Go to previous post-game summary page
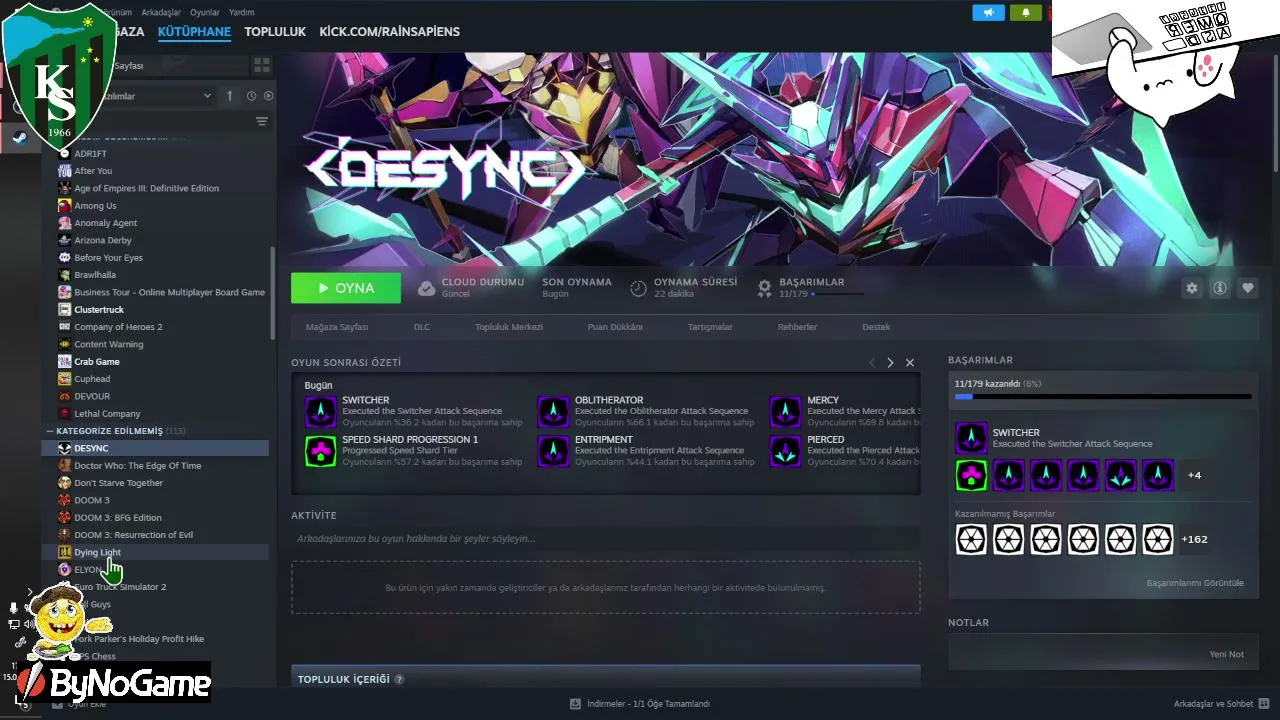The height and width of the screenshot is (720, 1280). [871, 362]
